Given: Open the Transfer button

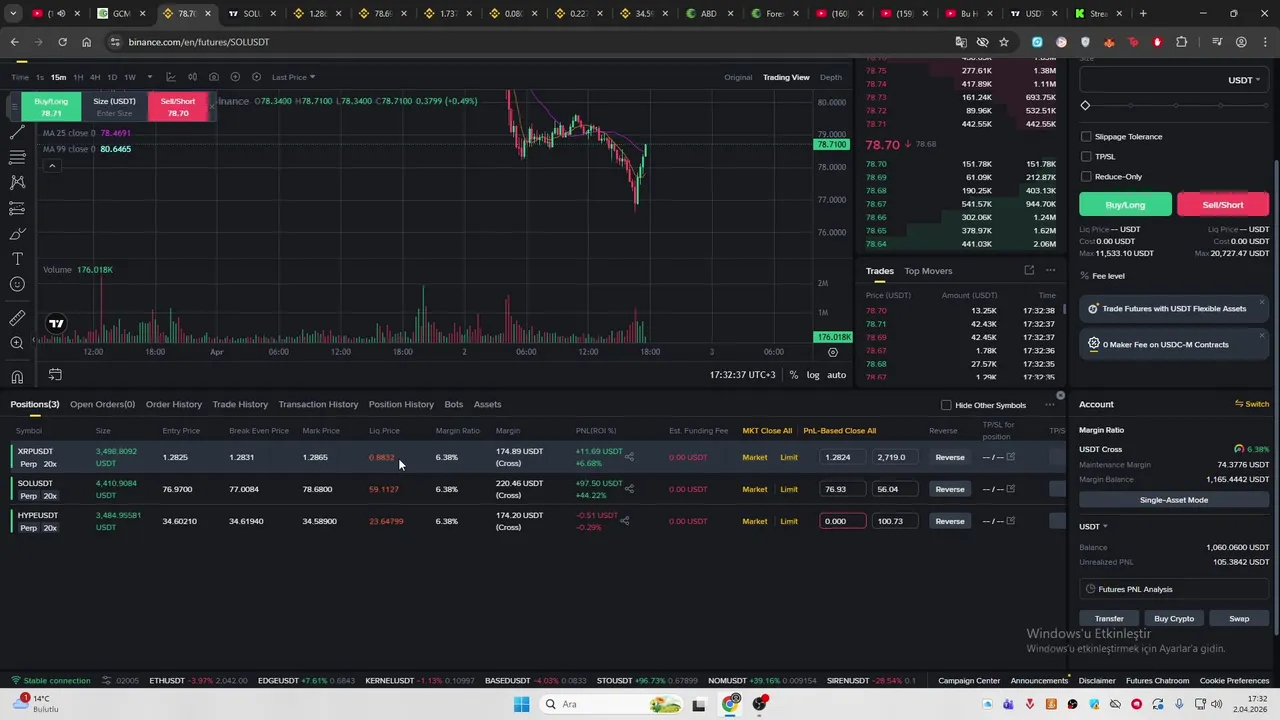Looking at the screenshot, I should (1109, 618).
